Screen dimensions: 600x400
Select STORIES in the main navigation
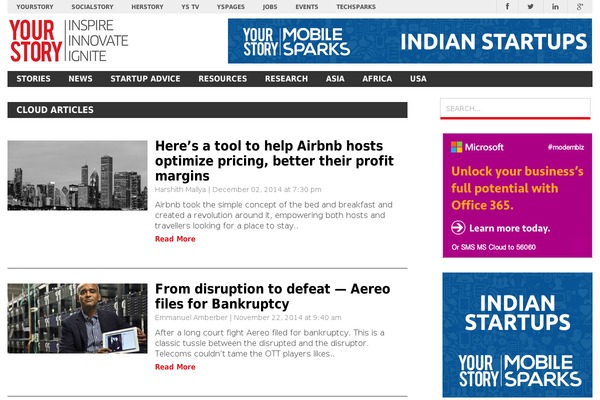click(x=33, y=79)
